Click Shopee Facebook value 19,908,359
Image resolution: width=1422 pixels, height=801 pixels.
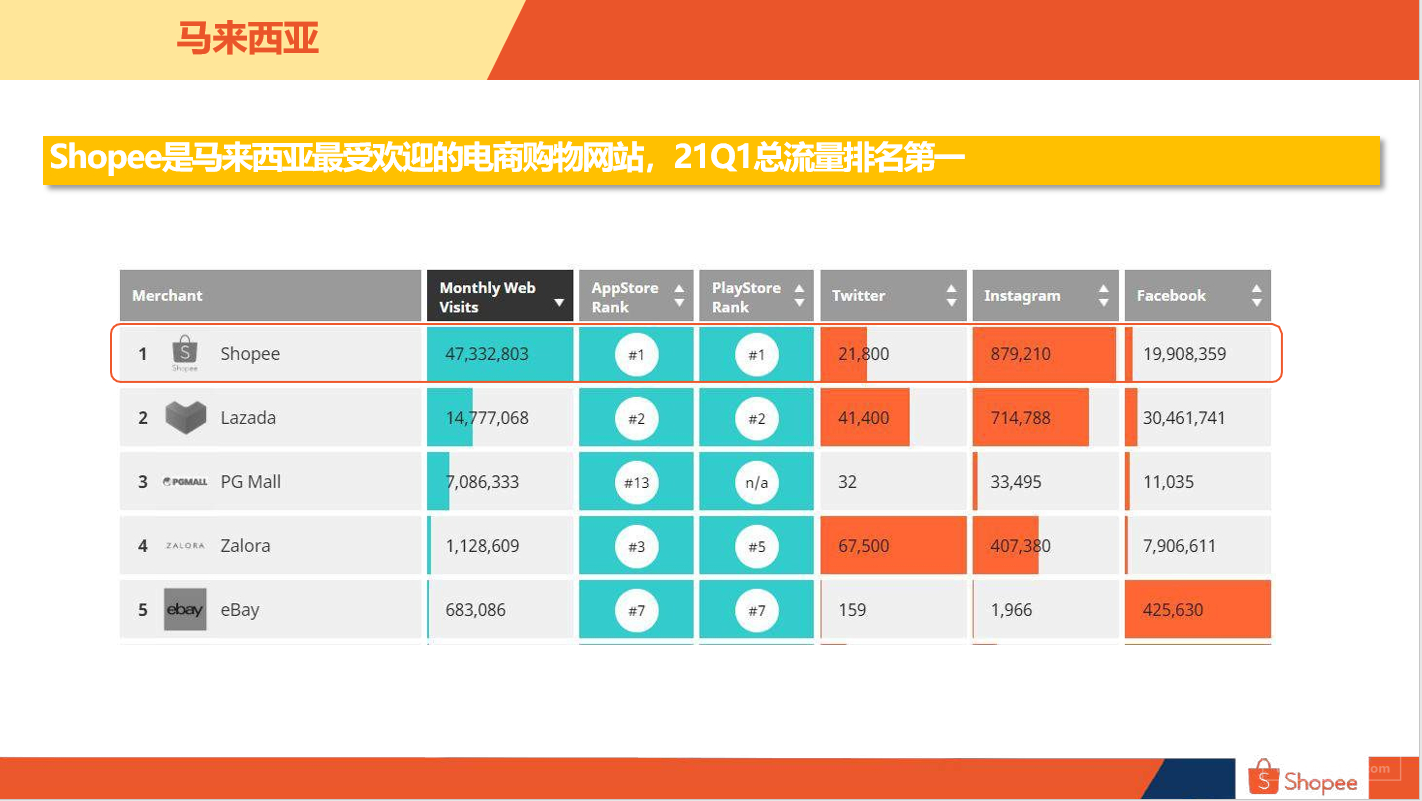click(x=1184, y=354)
